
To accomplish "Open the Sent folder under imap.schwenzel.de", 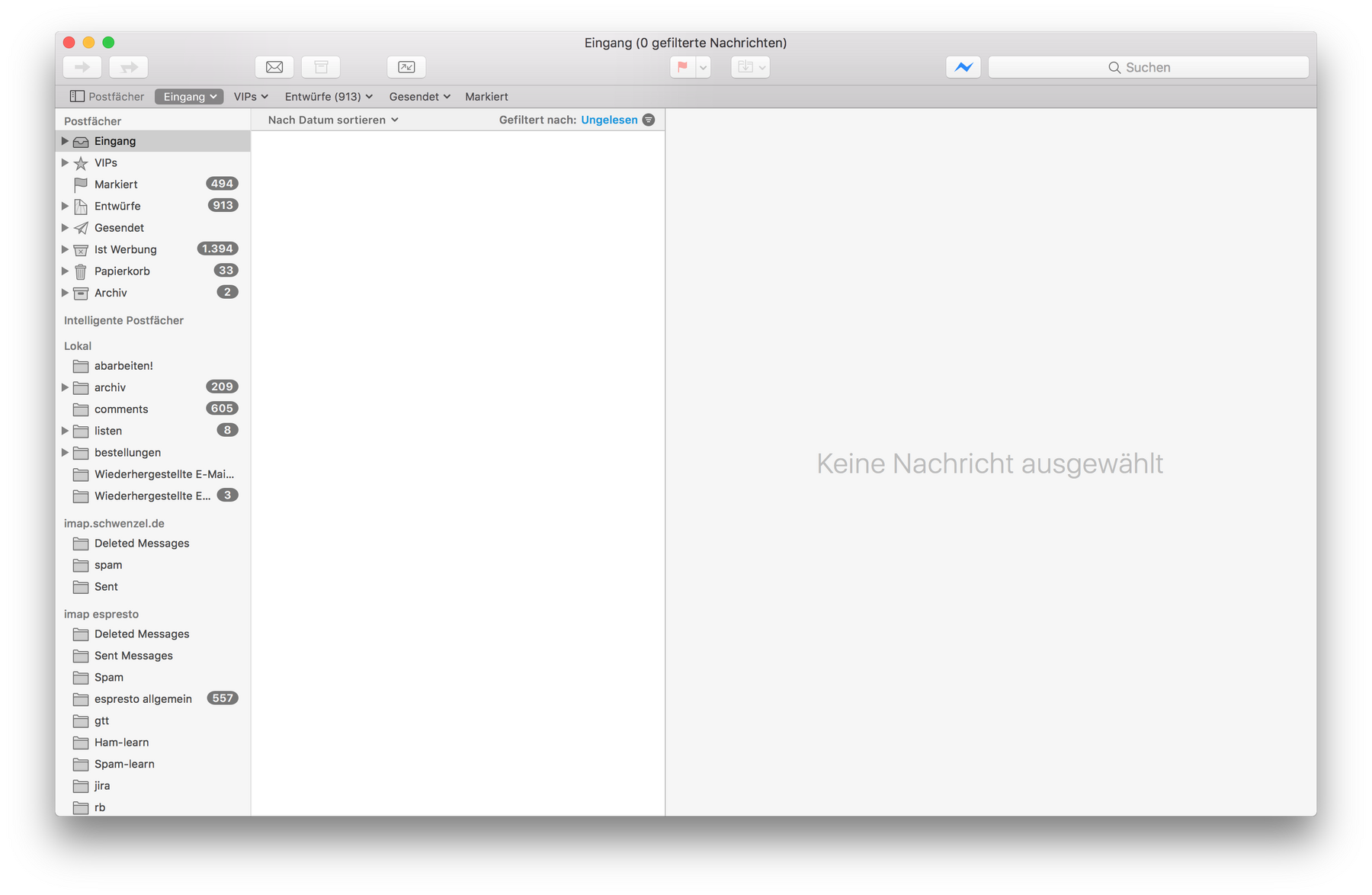I will [x=152, y=587].
